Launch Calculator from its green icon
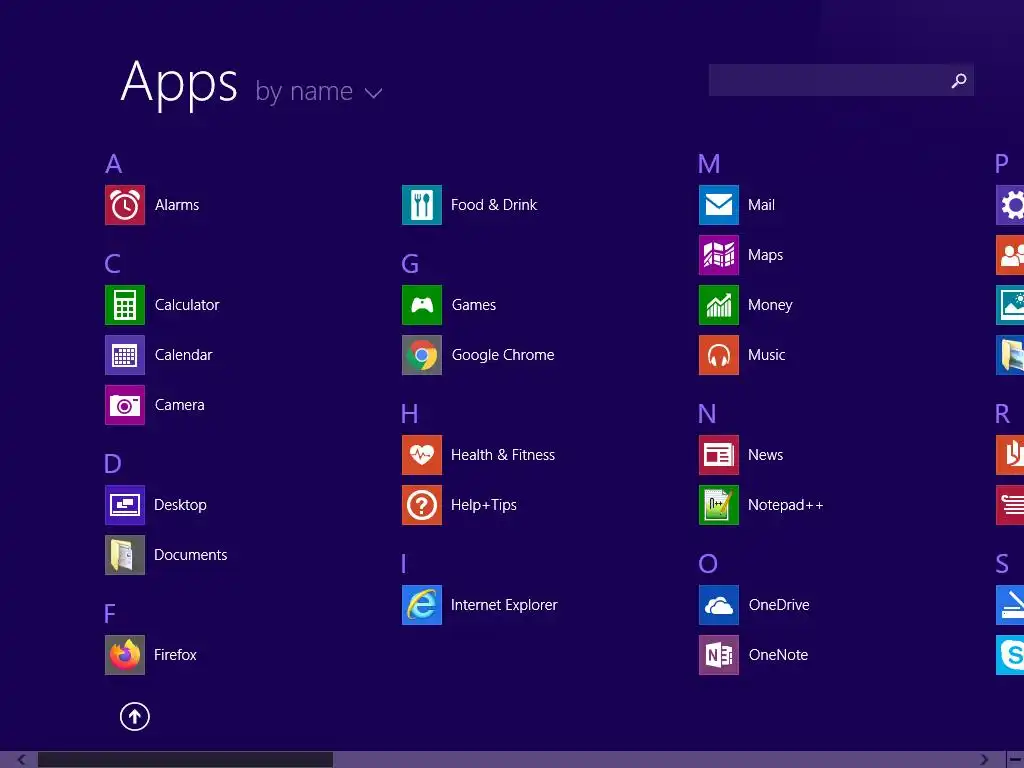Screen dimensions: 1024x768 [125, 305]
